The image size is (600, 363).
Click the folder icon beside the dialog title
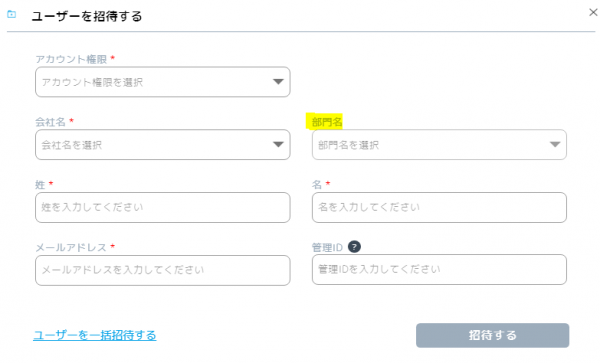click(x=12, y=14)
